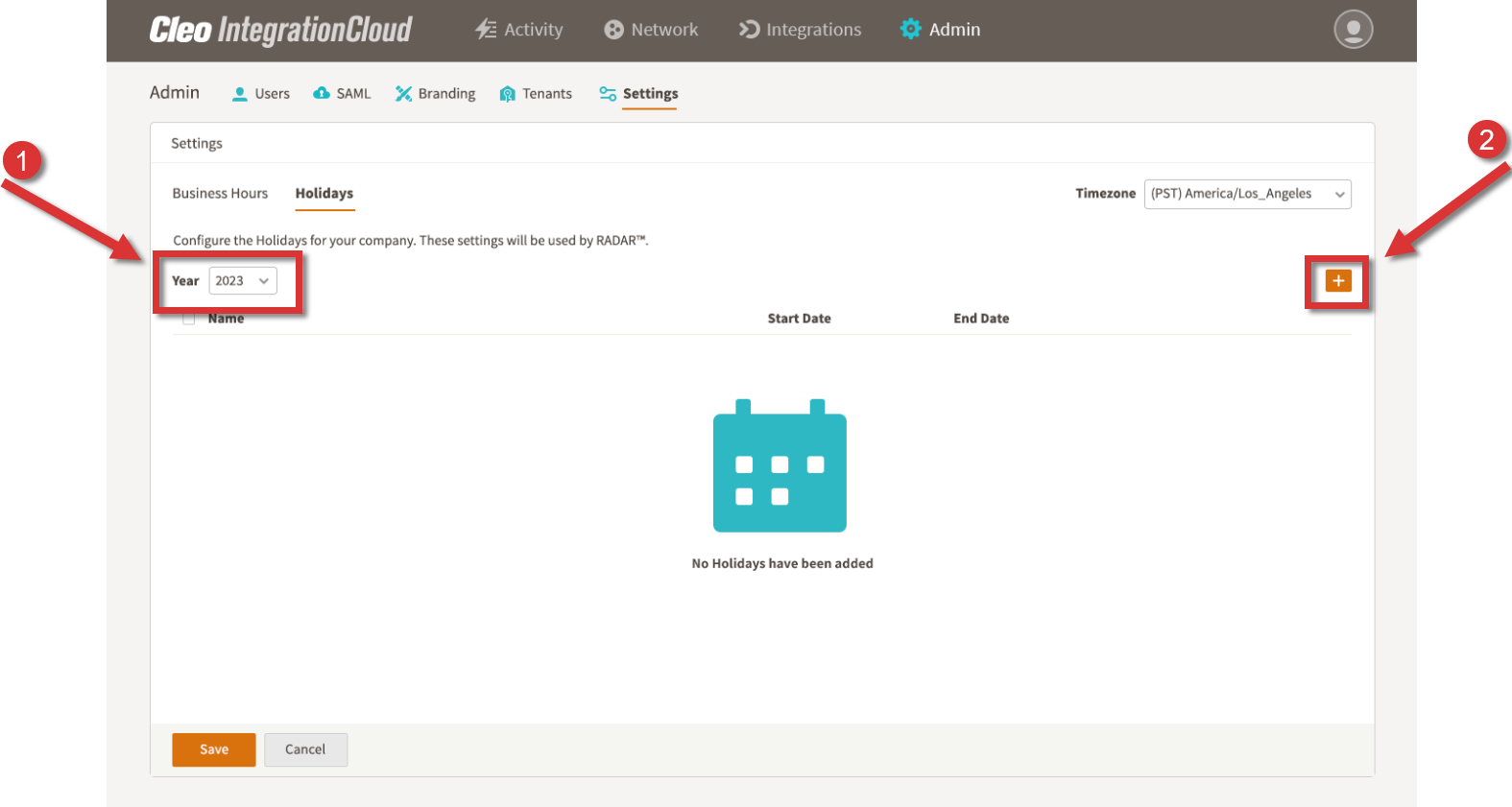
Task: Click the Start Date column header
Action: (799, 319)
